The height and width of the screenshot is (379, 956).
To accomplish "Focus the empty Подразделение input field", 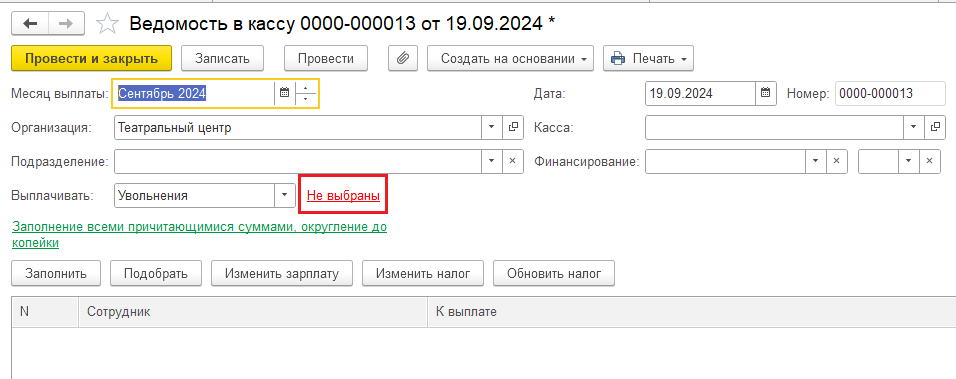I will [298, 161].
